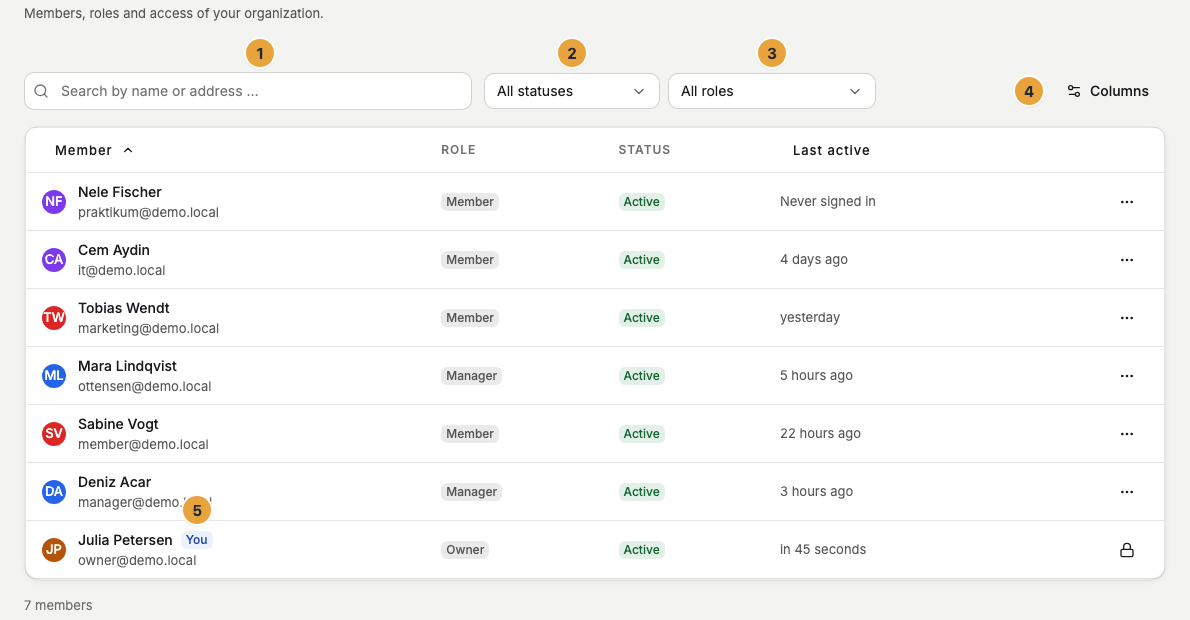Open actions menu for Mara Lindqvist
1190x620 pixels.
(x=1126, y=376)
